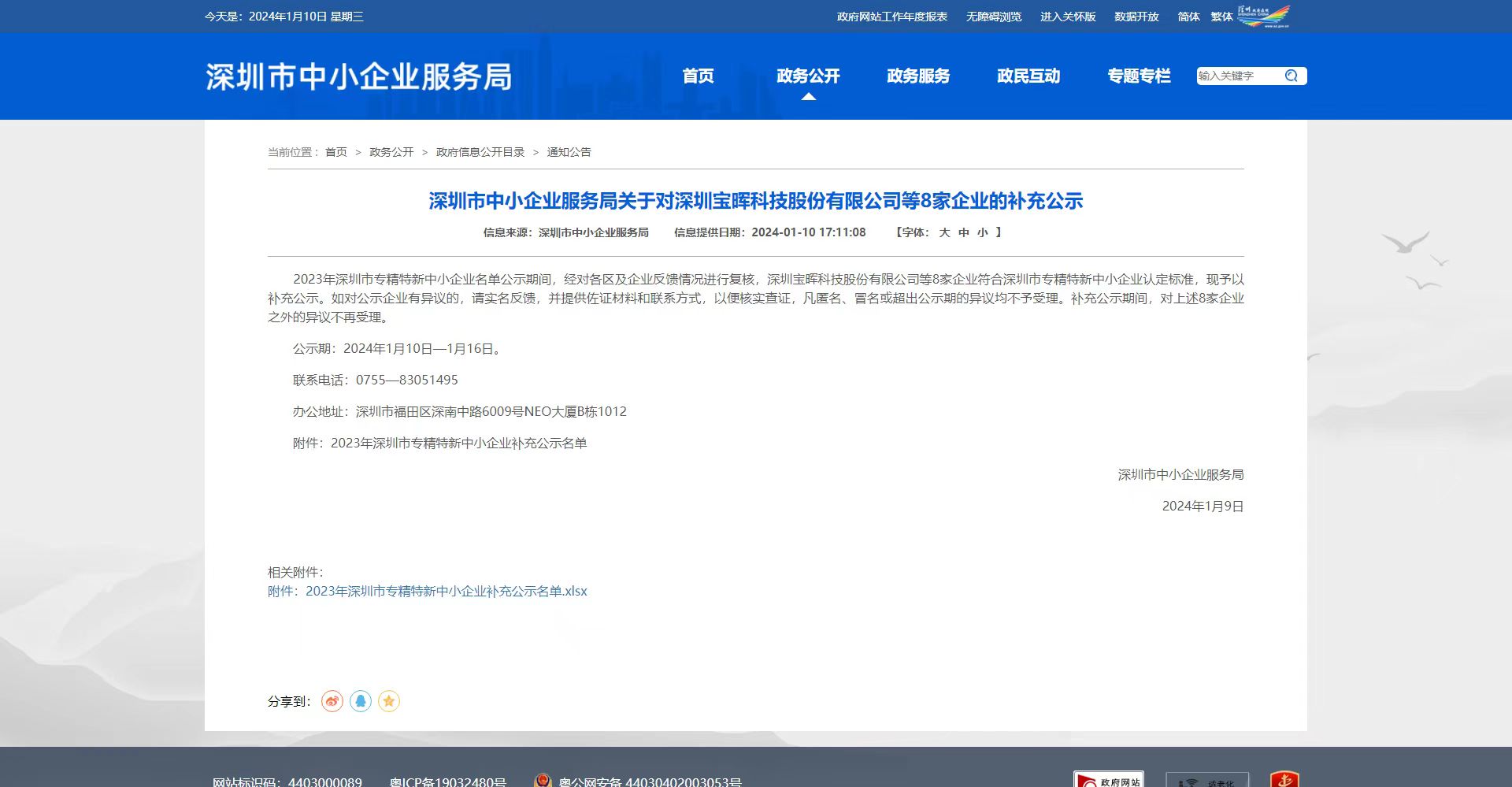Set font size to 中 (medium)
The width and height of the screenshot is (1512, 787).
pyautogui.click(x=964, y=232)
